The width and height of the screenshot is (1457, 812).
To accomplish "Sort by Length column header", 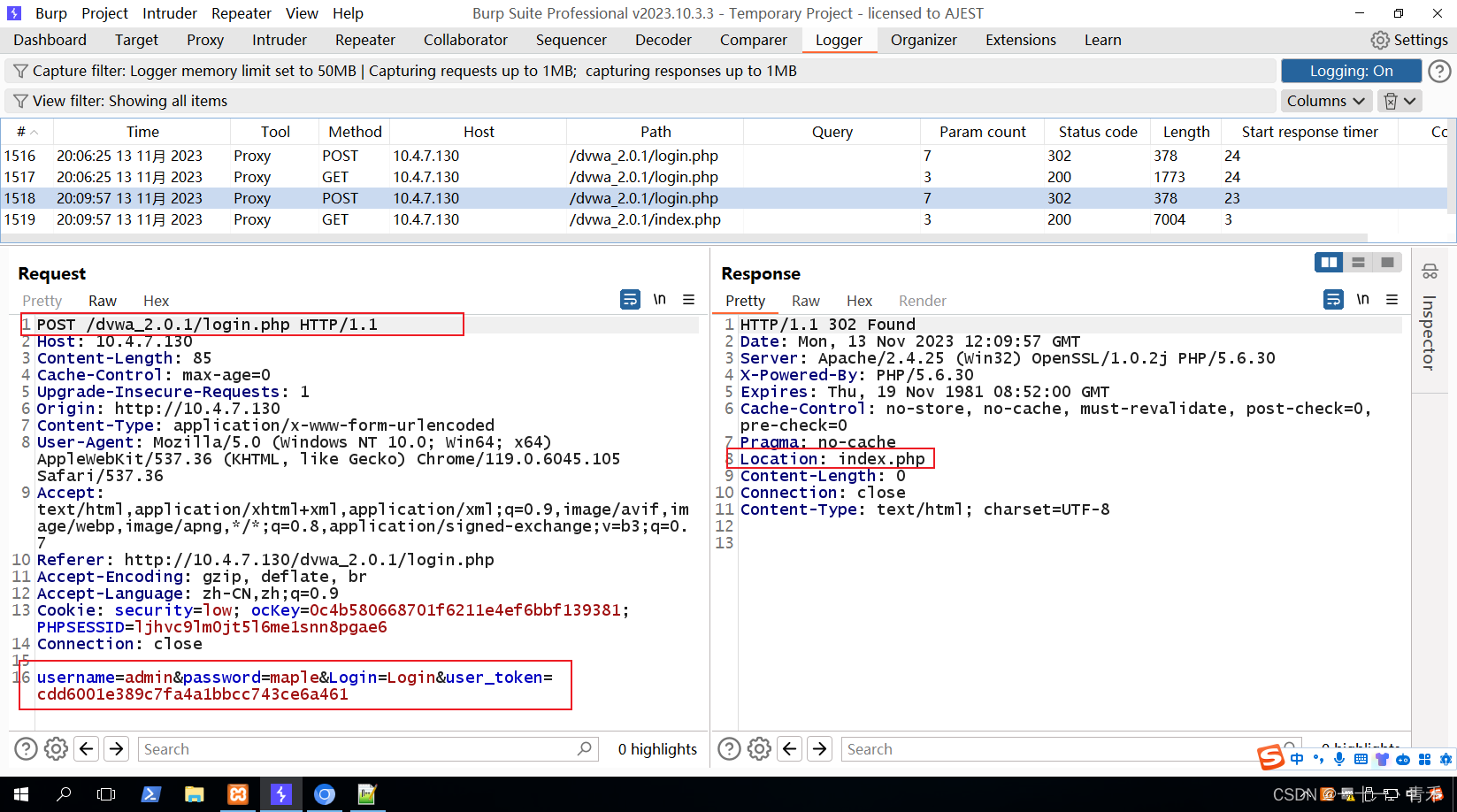I will tap(1186, 132).
